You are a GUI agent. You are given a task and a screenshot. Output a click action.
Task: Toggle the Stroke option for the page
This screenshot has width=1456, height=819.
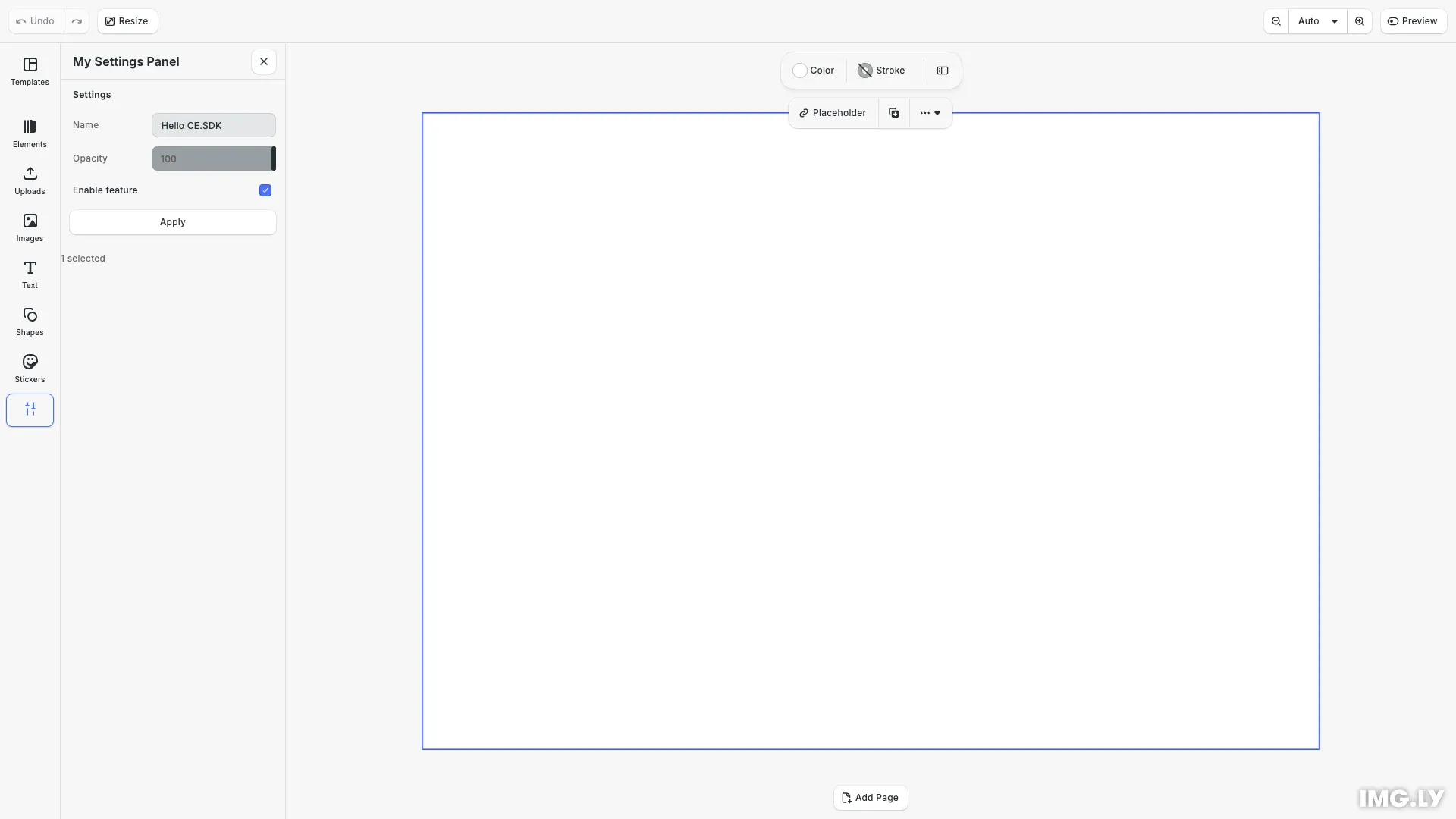[882, 70]
